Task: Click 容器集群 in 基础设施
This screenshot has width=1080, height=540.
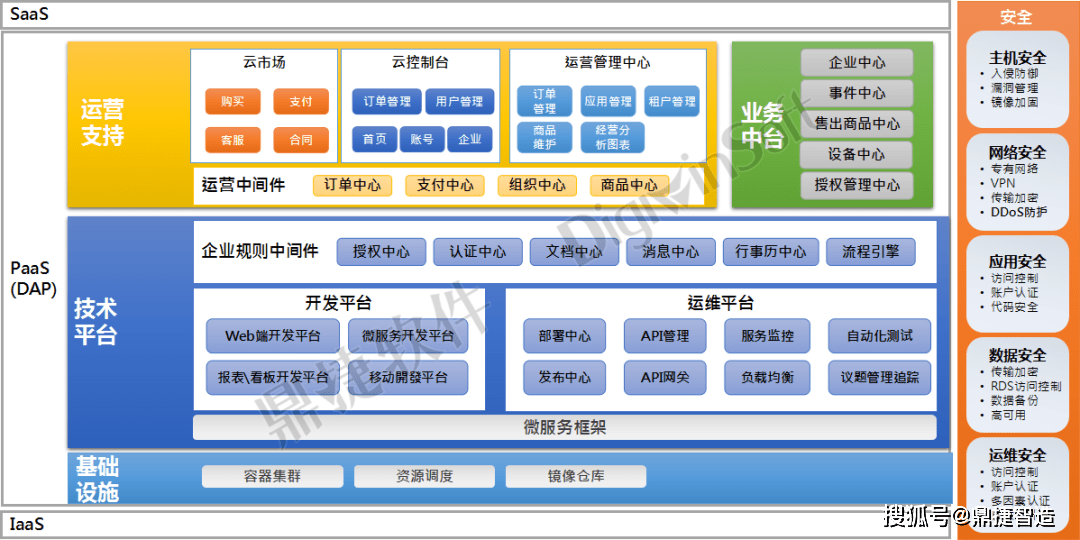Action: 272,477
